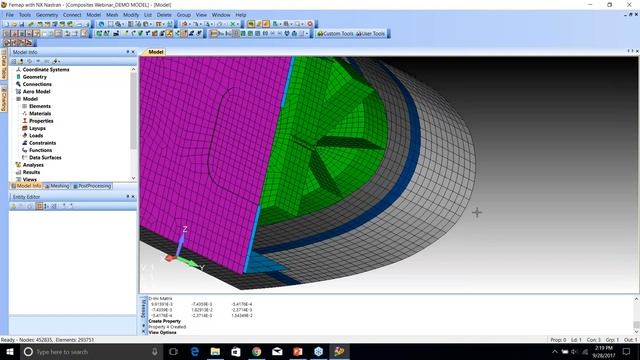Click the User Tools button
This screenshot has height=360, width=640.
tap(371, 33)
